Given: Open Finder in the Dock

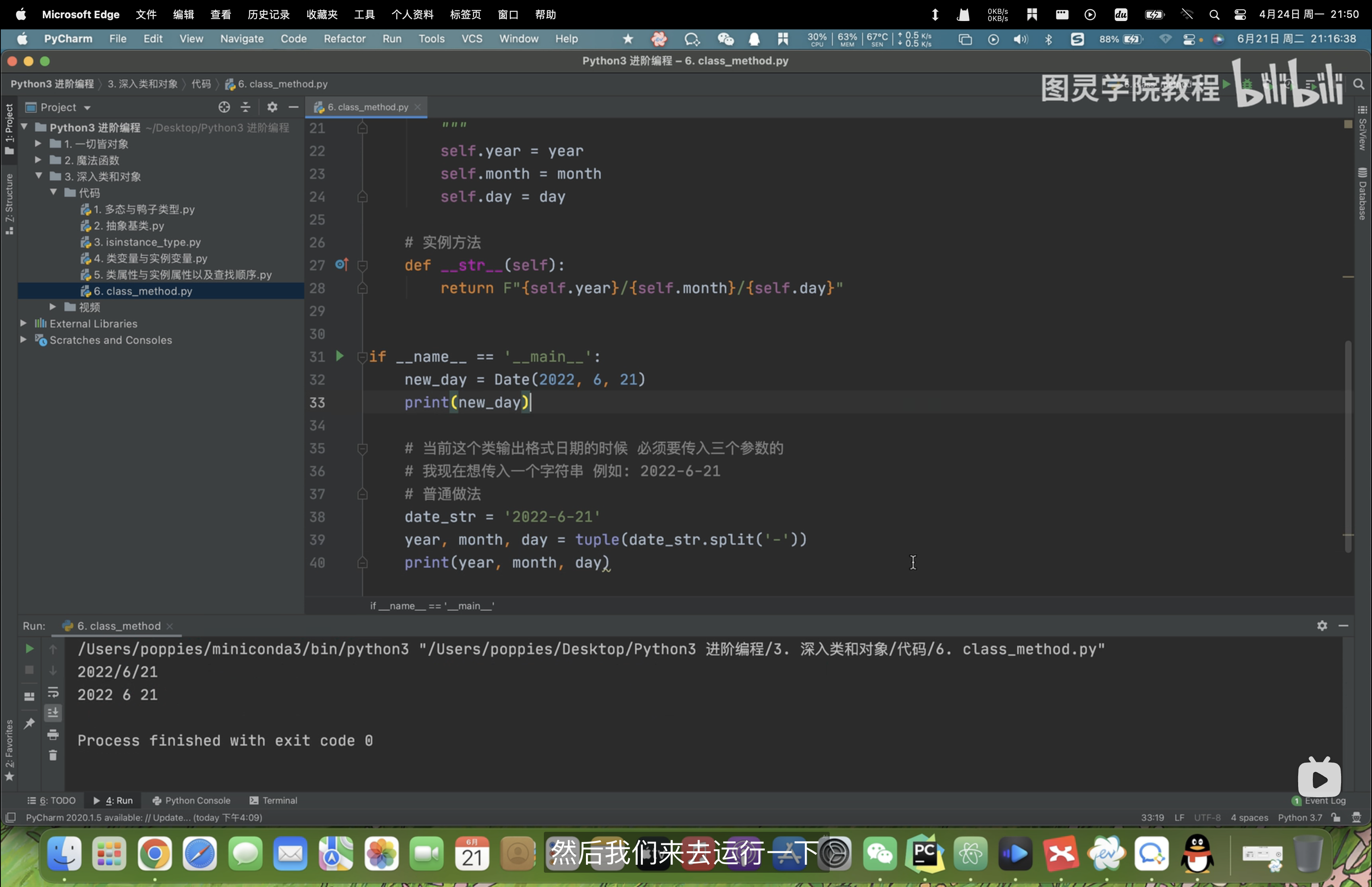Looking at the screenshot, I should [x=64, y=854].
